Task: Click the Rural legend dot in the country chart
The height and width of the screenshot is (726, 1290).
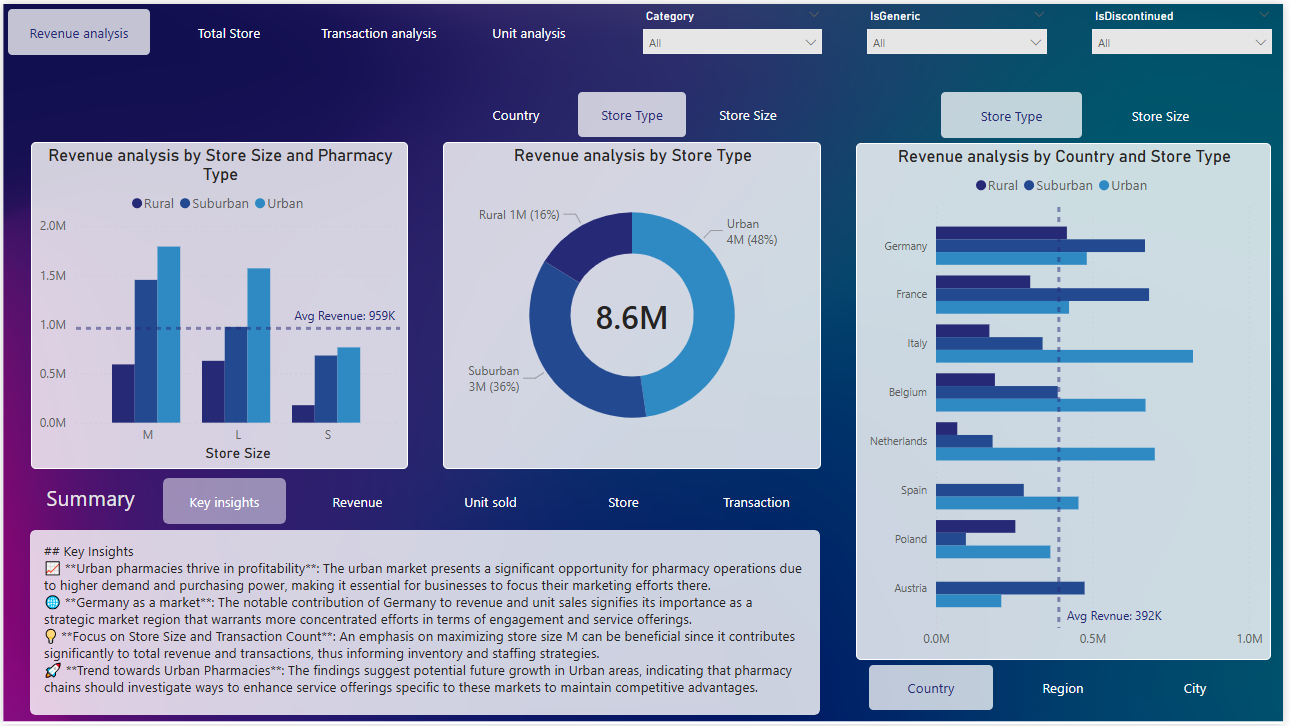Action: click(981, 185)
